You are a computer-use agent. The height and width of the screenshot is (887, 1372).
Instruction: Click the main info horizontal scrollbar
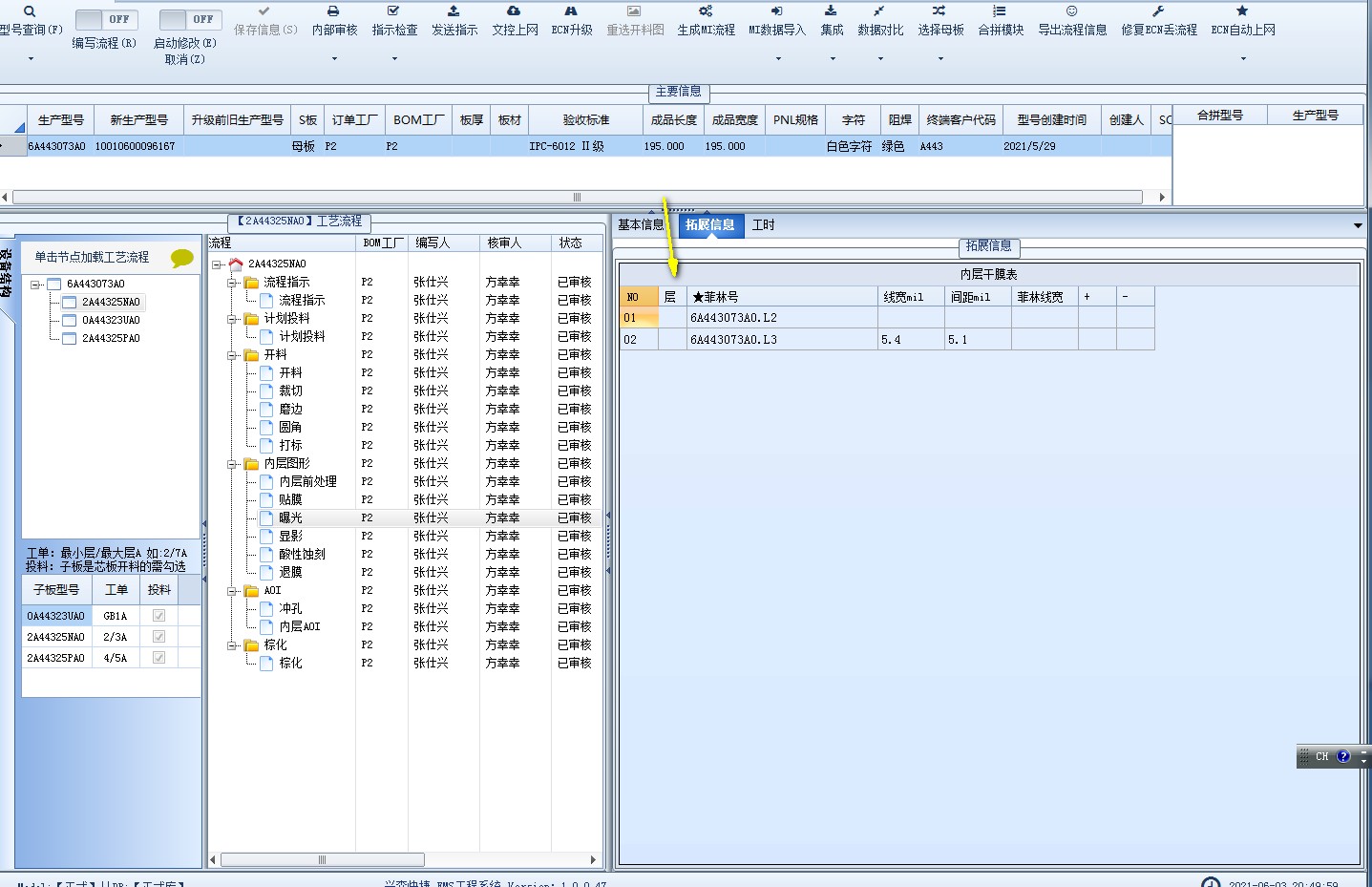pyautogui.click(x=577, y=197)
